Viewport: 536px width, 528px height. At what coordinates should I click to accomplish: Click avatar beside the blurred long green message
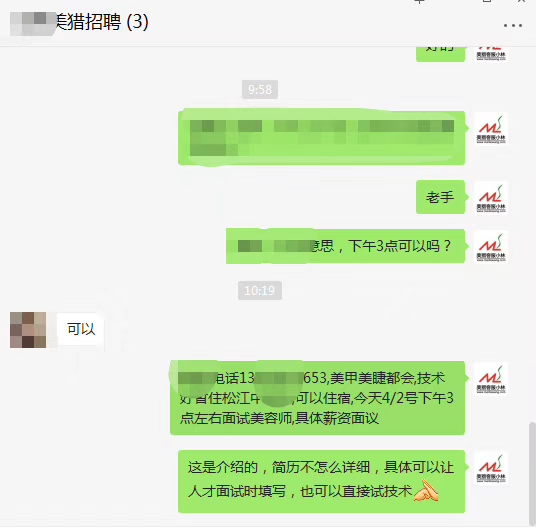491,128
